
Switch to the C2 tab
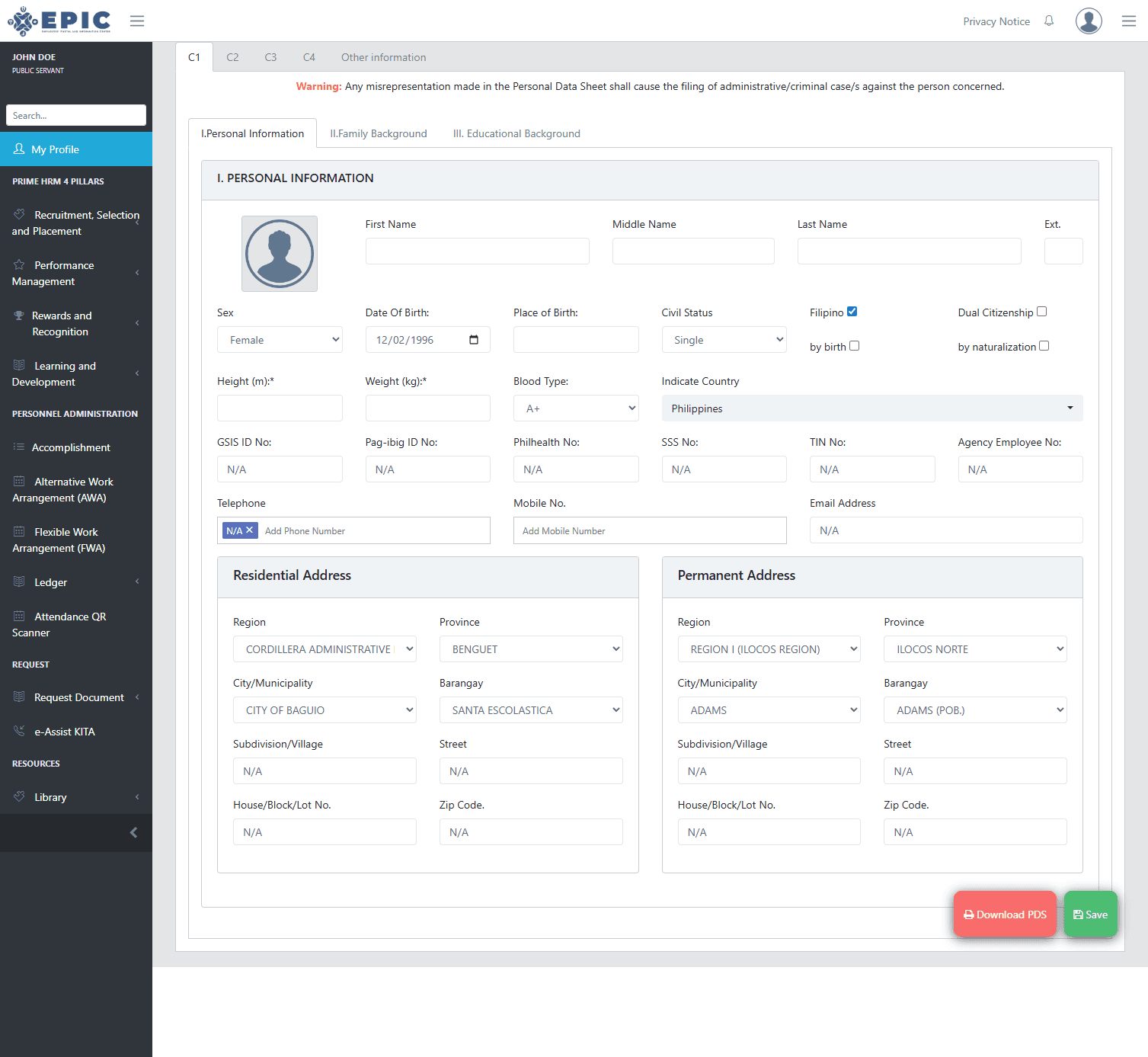pyautogui.click(x=232, y=57)
